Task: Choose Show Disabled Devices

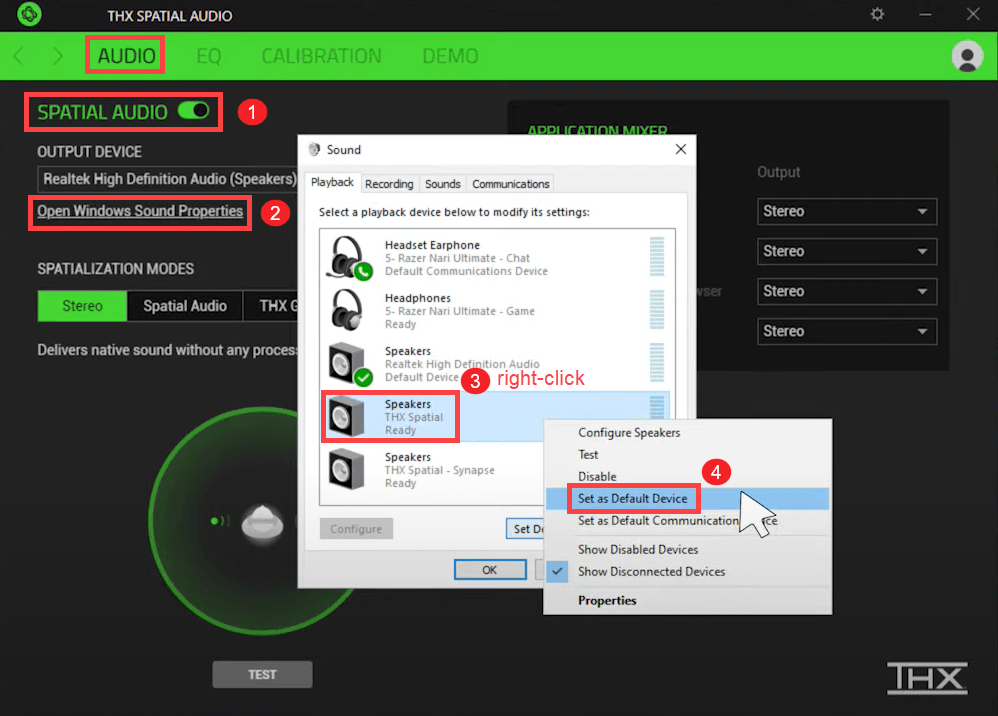Action: coord(687,549)
